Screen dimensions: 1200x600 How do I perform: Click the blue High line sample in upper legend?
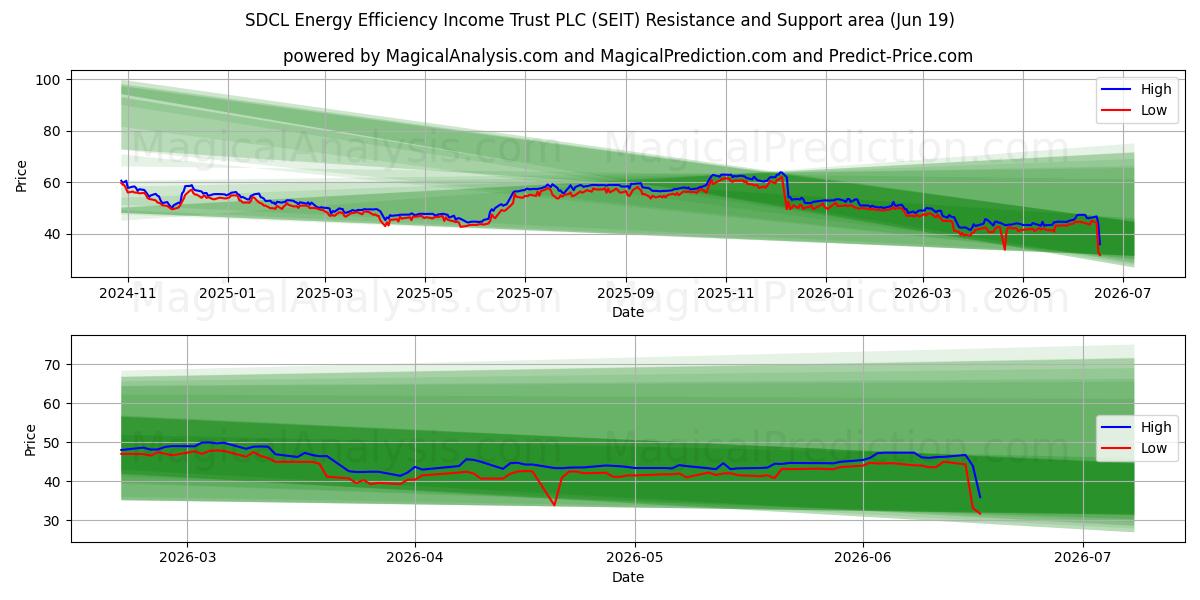[x=1117, y=90]
